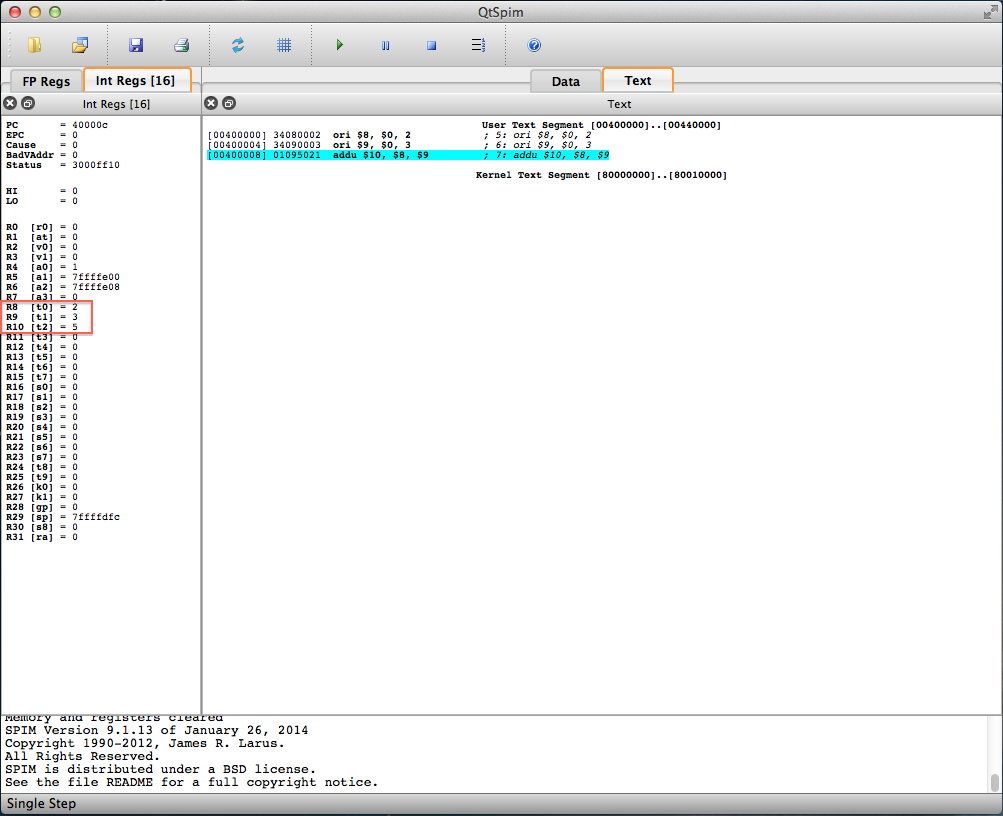The image size is (1003, 816).
Task: Open help with the blue question icon
Action: (534, 45)
